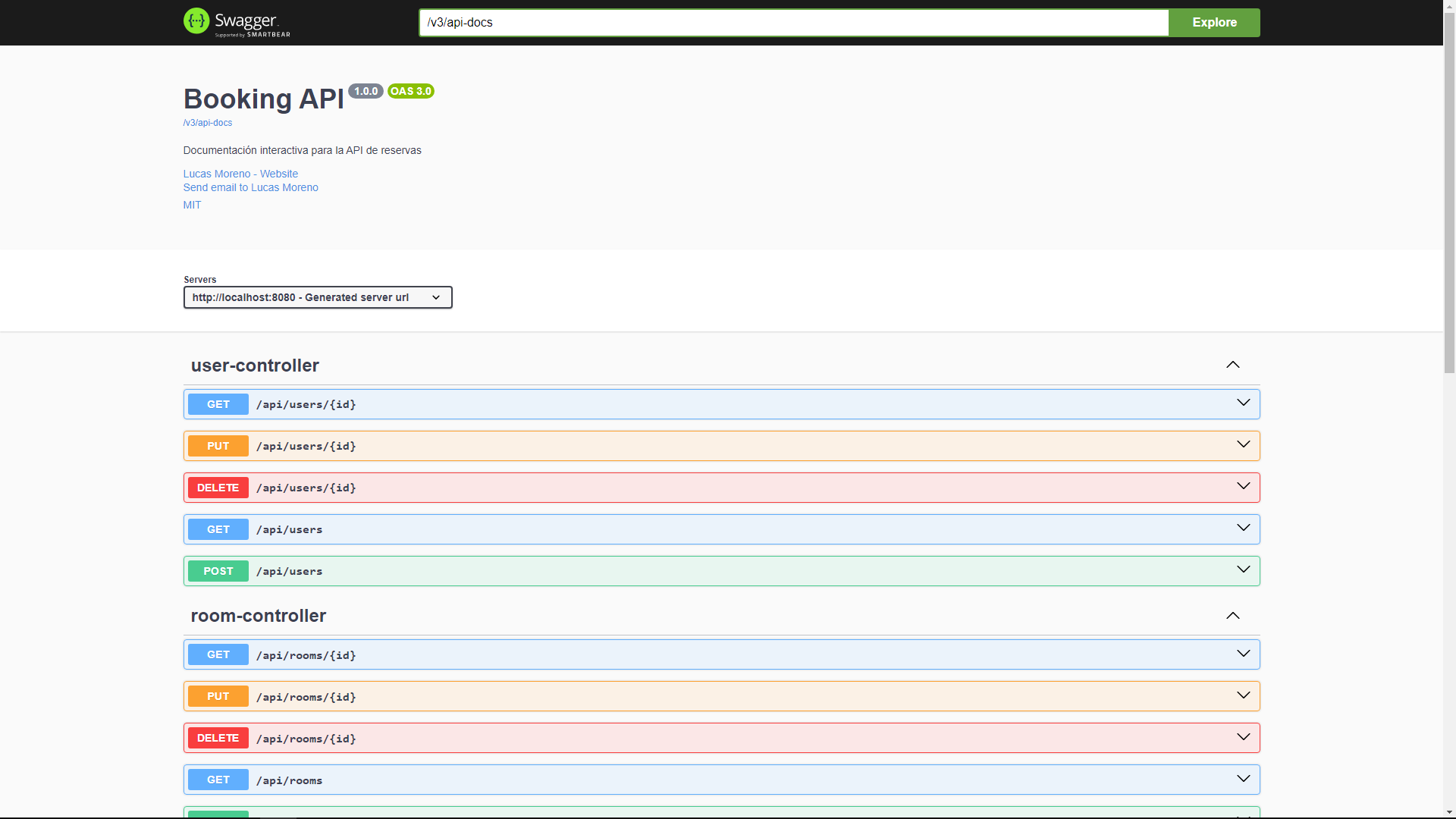Screen dimensions: 1456x819
Task: Click the /v3/api-docs URL input field
Action: [x=792, y=23]
